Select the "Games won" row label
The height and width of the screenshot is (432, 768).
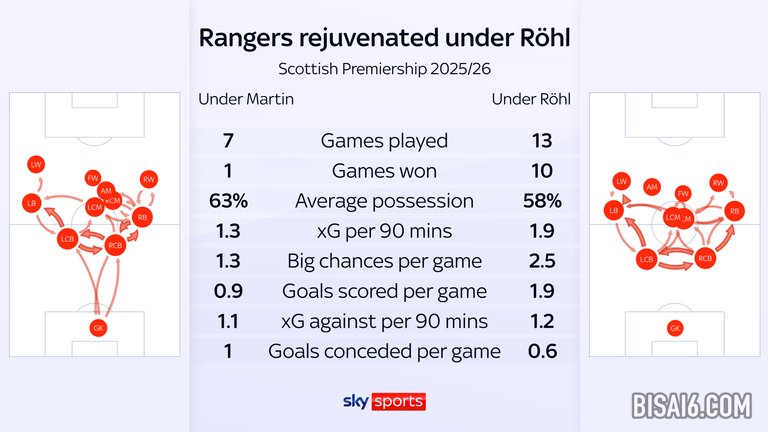(x=383, y=170)
